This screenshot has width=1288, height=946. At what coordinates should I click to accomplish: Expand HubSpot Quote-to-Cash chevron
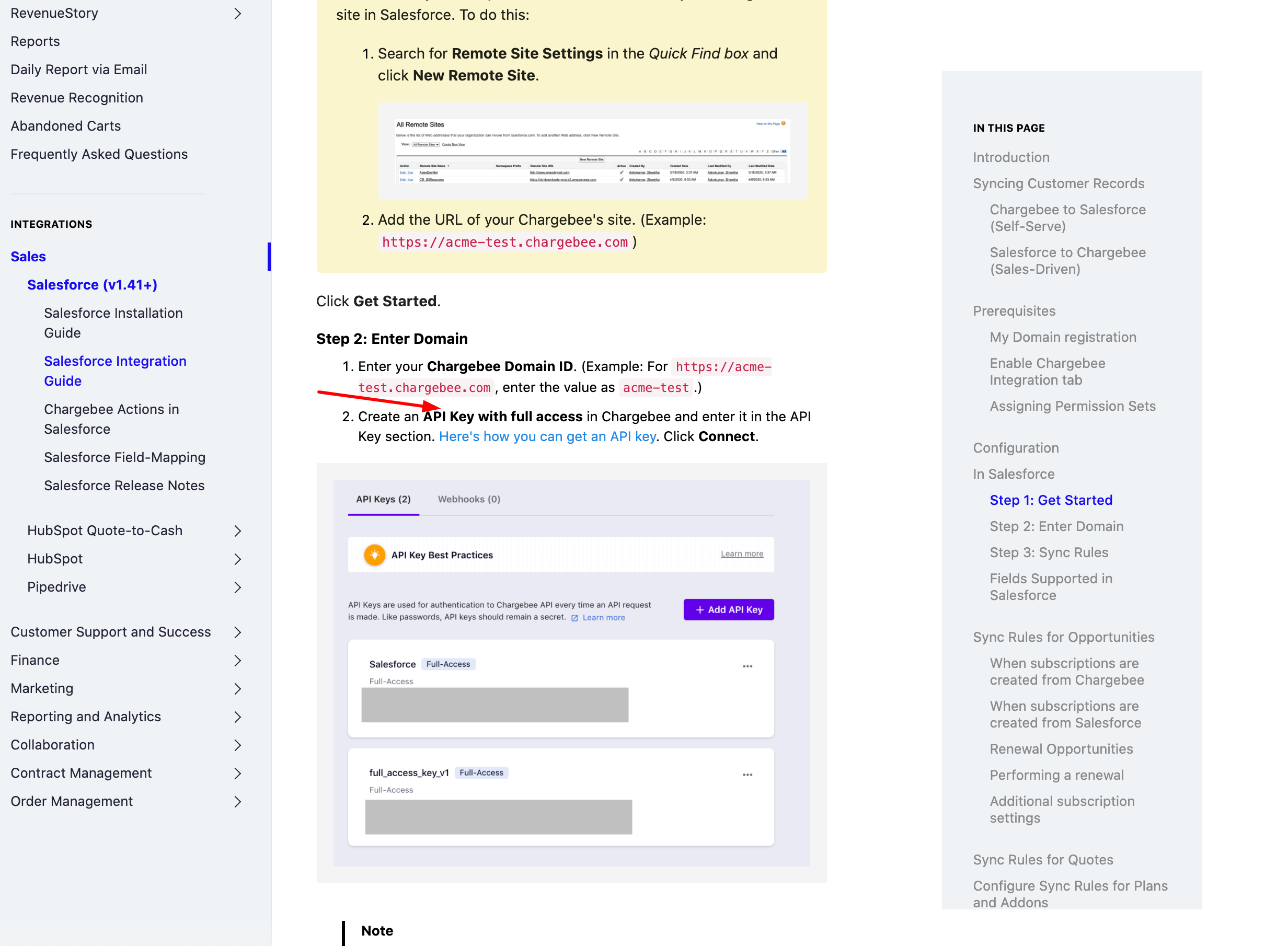(x=238, y=531)
